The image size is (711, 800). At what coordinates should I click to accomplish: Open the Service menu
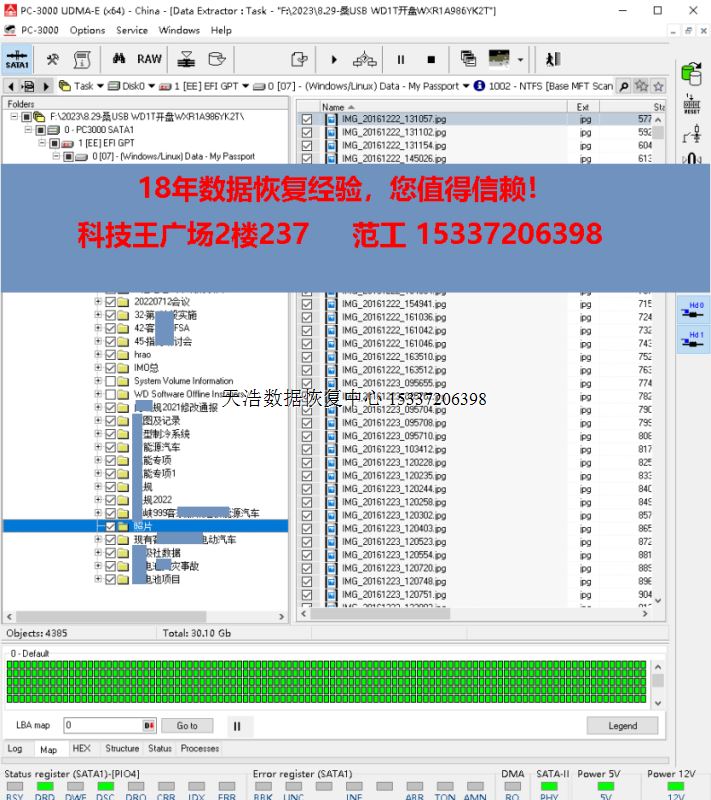coord(131,30)
